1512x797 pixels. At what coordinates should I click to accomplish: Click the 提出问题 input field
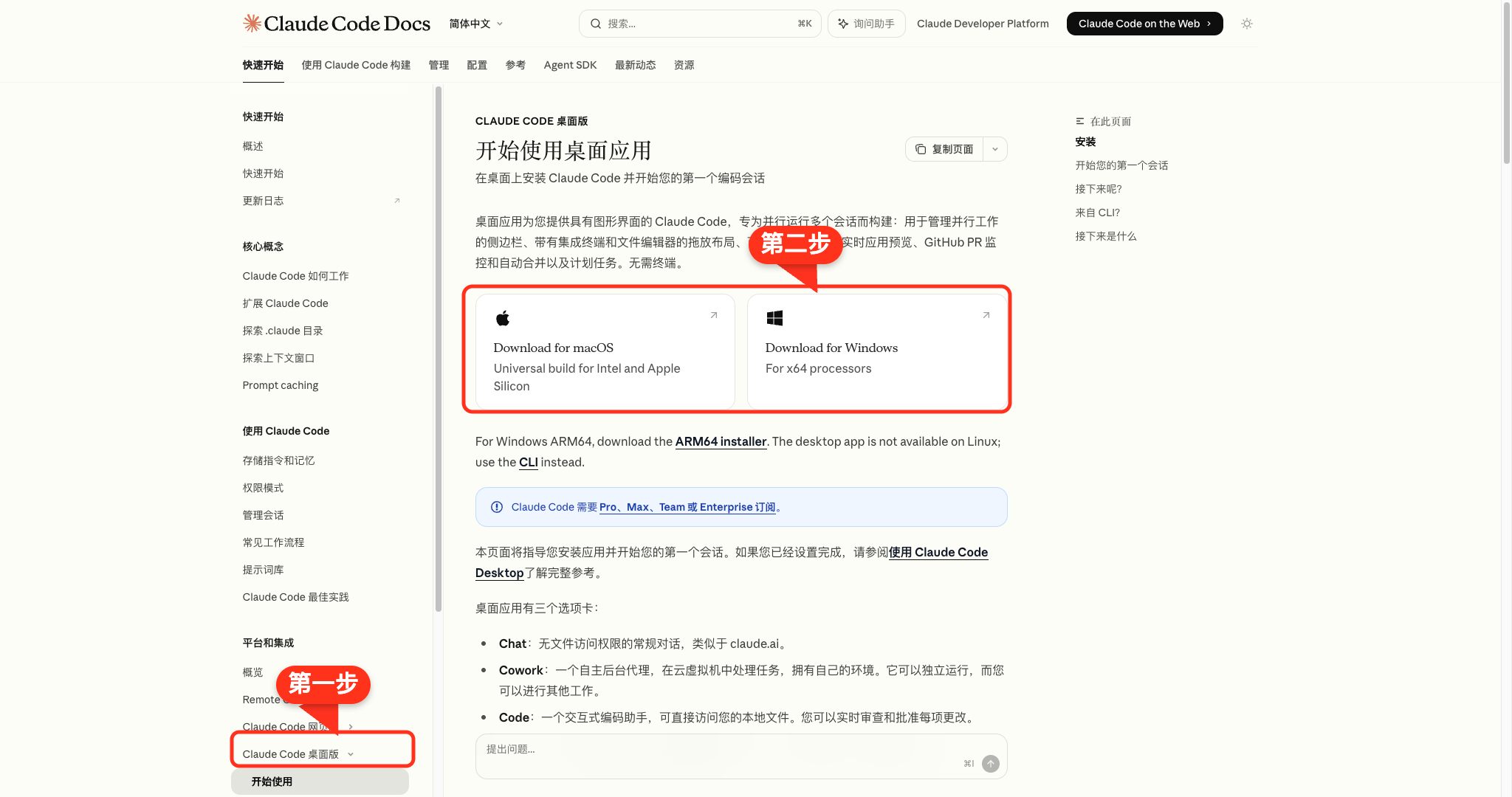tap(741, 756)
